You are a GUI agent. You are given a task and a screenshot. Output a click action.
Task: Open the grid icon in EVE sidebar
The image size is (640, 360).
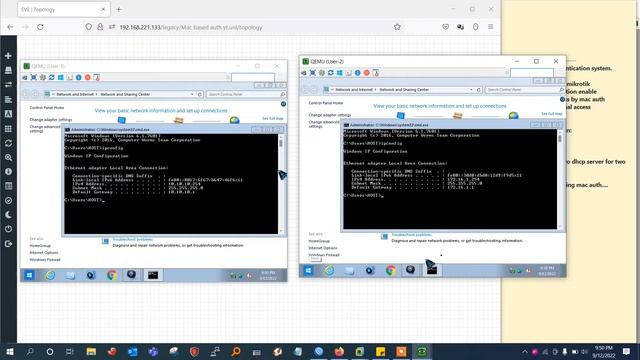(8, 129)
